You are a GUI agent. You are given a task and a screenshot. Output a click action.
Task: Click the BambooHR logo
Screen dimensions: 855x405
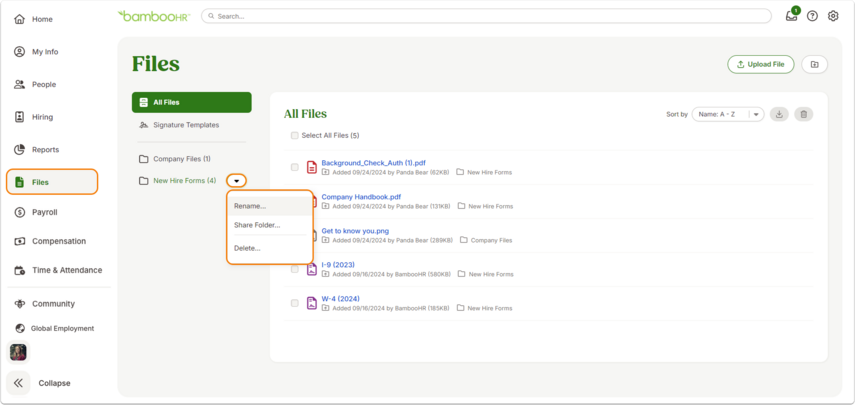coord(154,16)
